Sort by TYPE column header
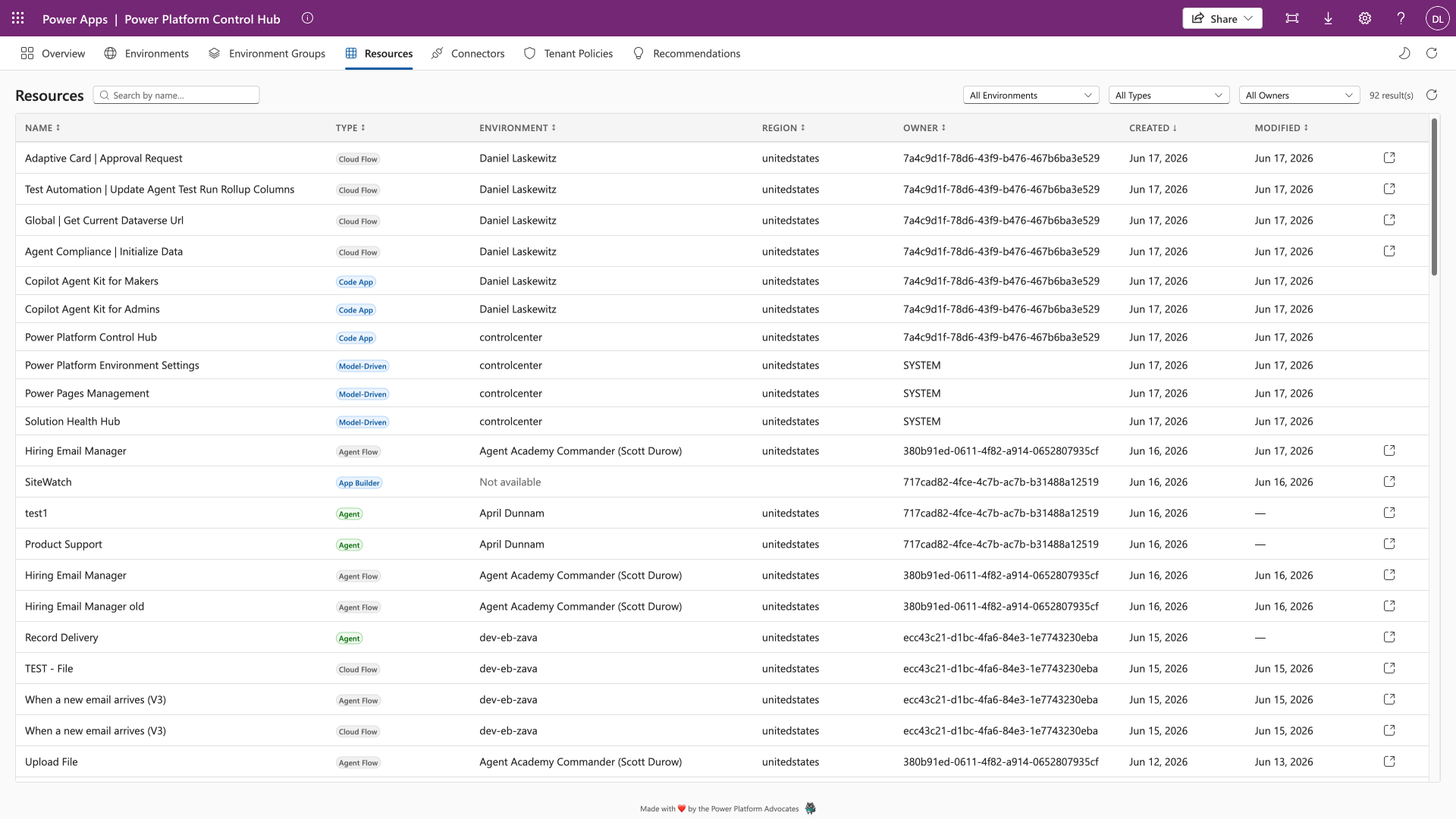 [350, 128]
